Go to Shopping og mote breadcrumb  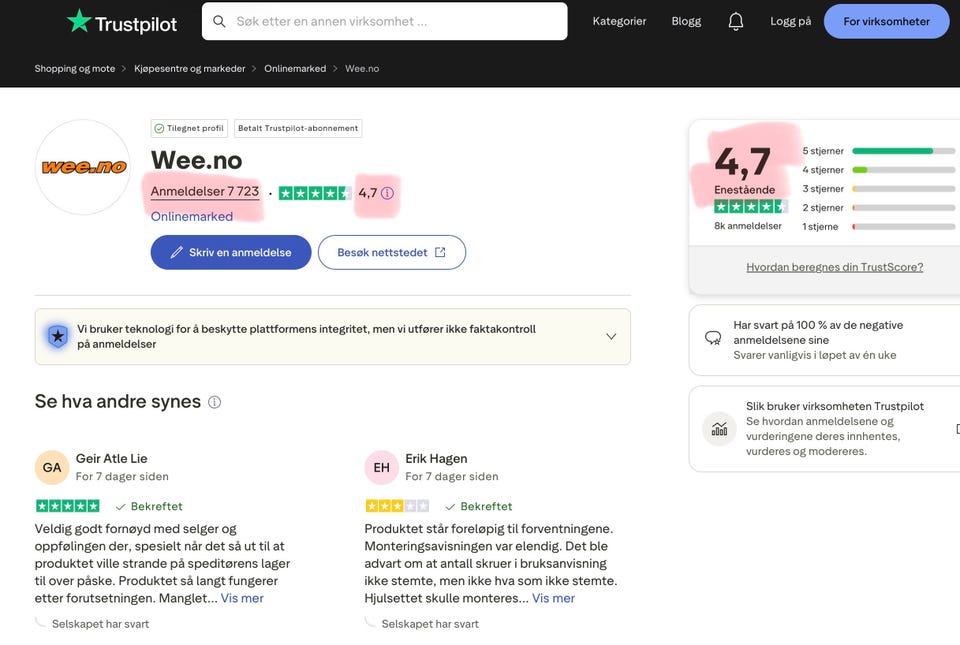75,69
